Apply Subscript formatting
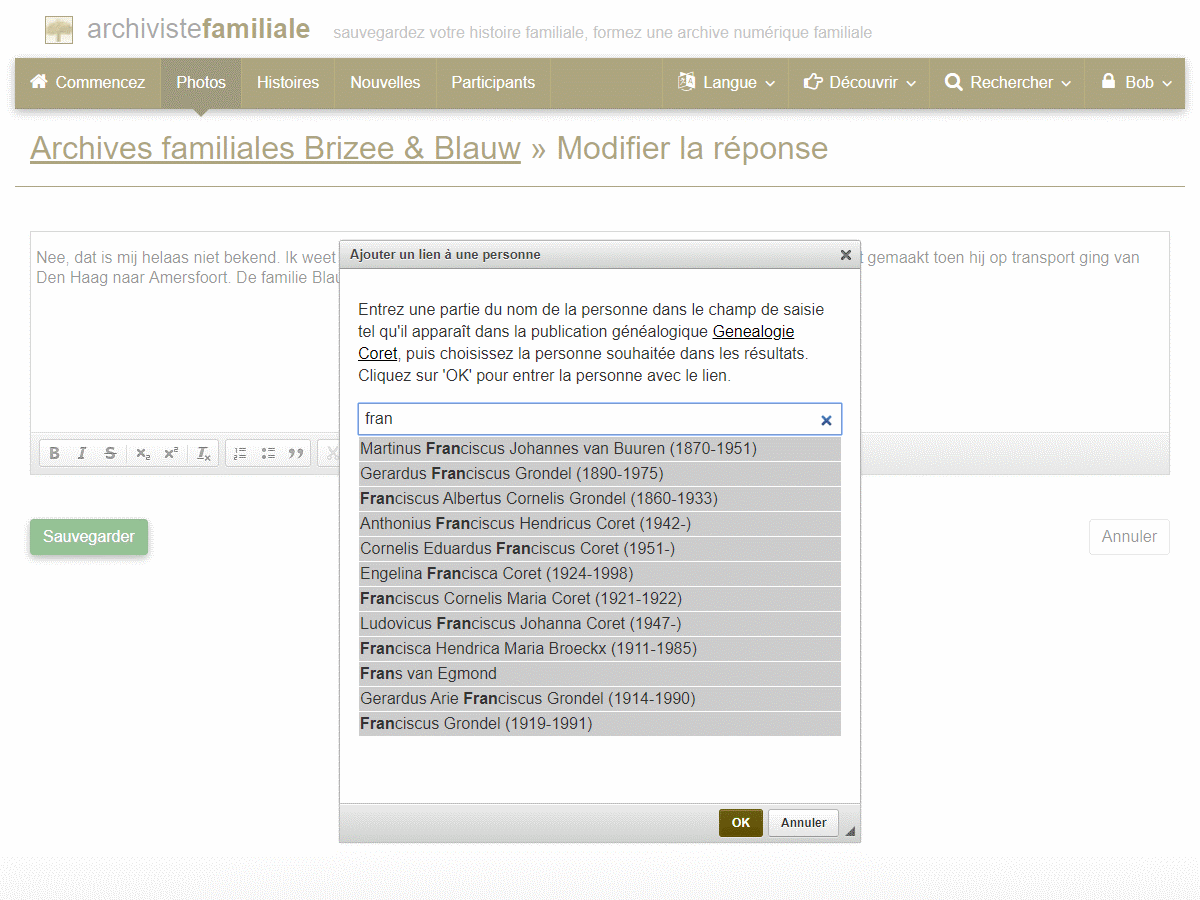The width and height of the screenshot is (1200, 900). 143,453
